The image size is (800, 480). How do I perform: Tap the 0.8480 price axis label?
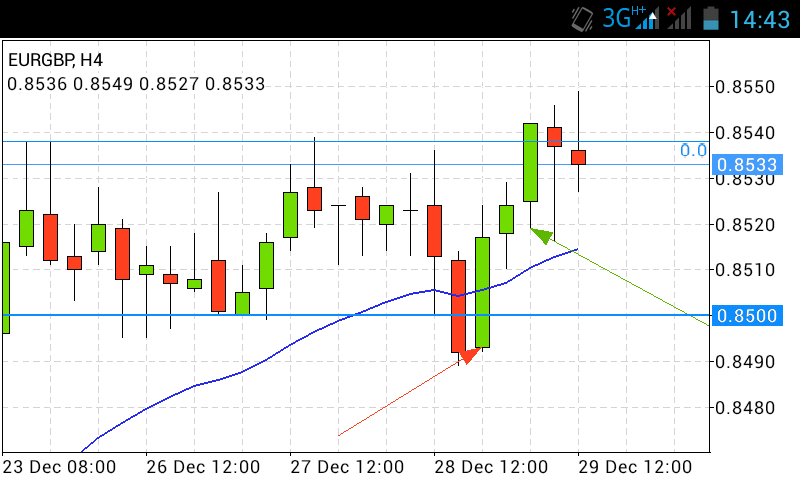click(x=745, y=408)
